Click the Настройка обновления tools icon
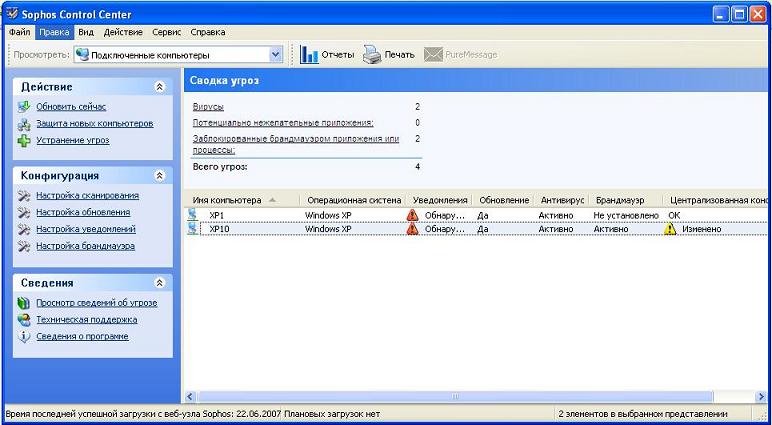 pyautogui.click(x=24, y=213)
